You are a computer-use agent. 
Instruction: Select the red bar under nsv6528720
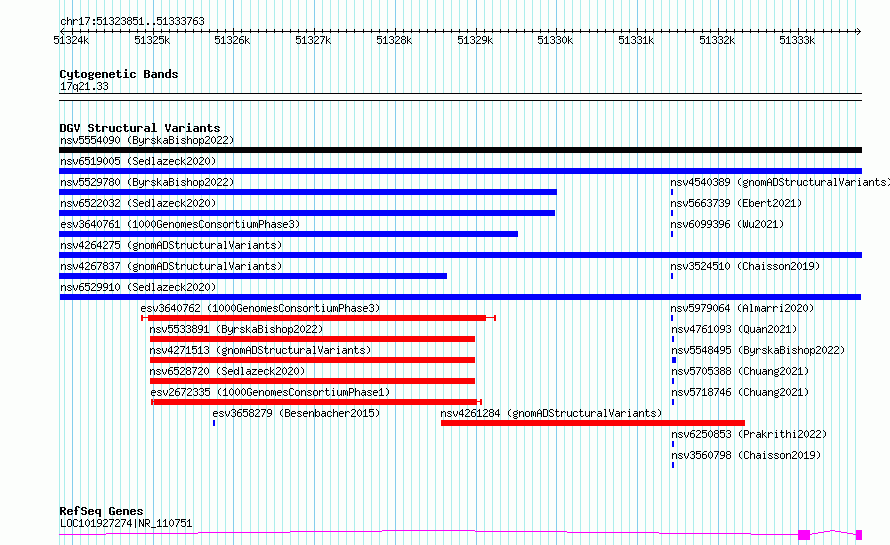point(312,381)
